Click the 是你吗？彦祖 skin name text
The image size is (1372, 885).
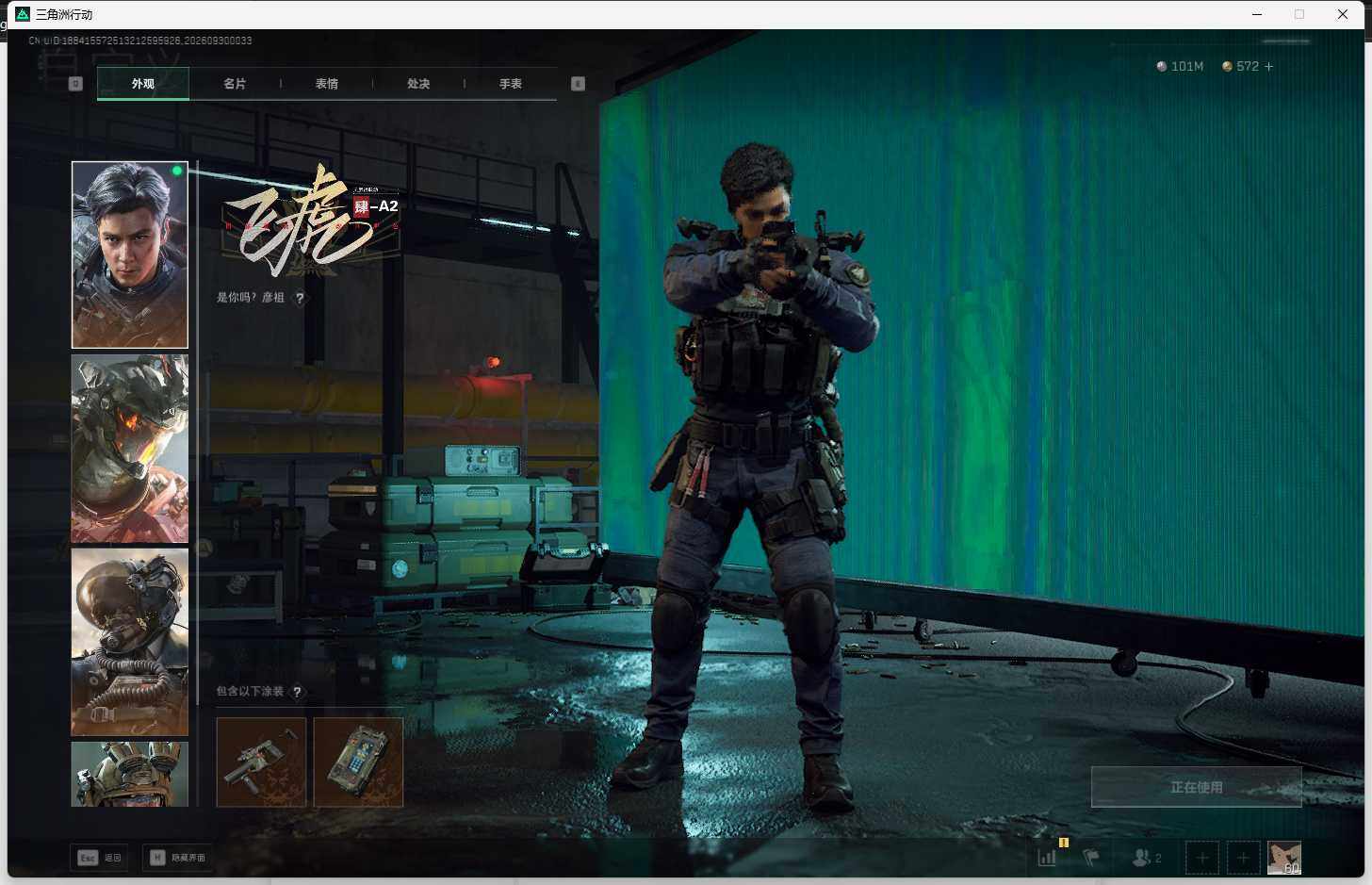pyautogui.click(x=251, y=298)
